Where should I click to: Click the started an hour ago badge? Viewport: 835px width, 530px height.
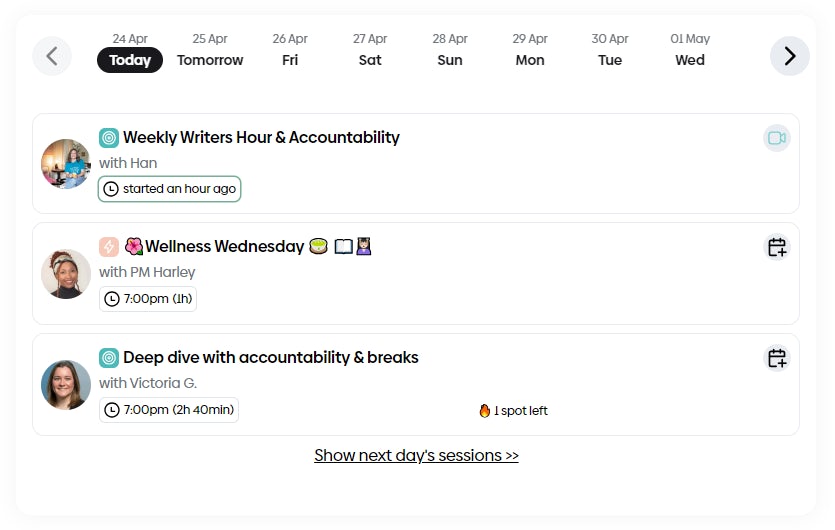click(x=169, y=189)
